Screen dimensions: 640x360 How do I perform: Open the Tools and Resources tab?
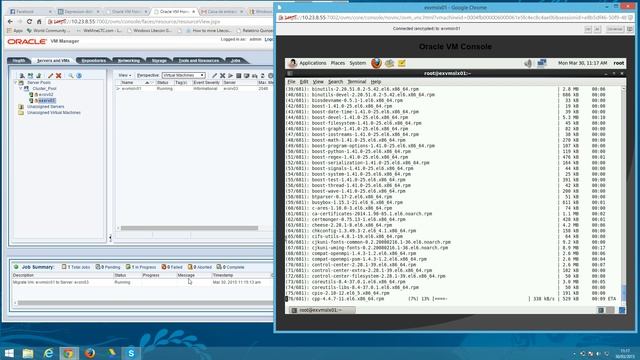[x=198, y=60]
